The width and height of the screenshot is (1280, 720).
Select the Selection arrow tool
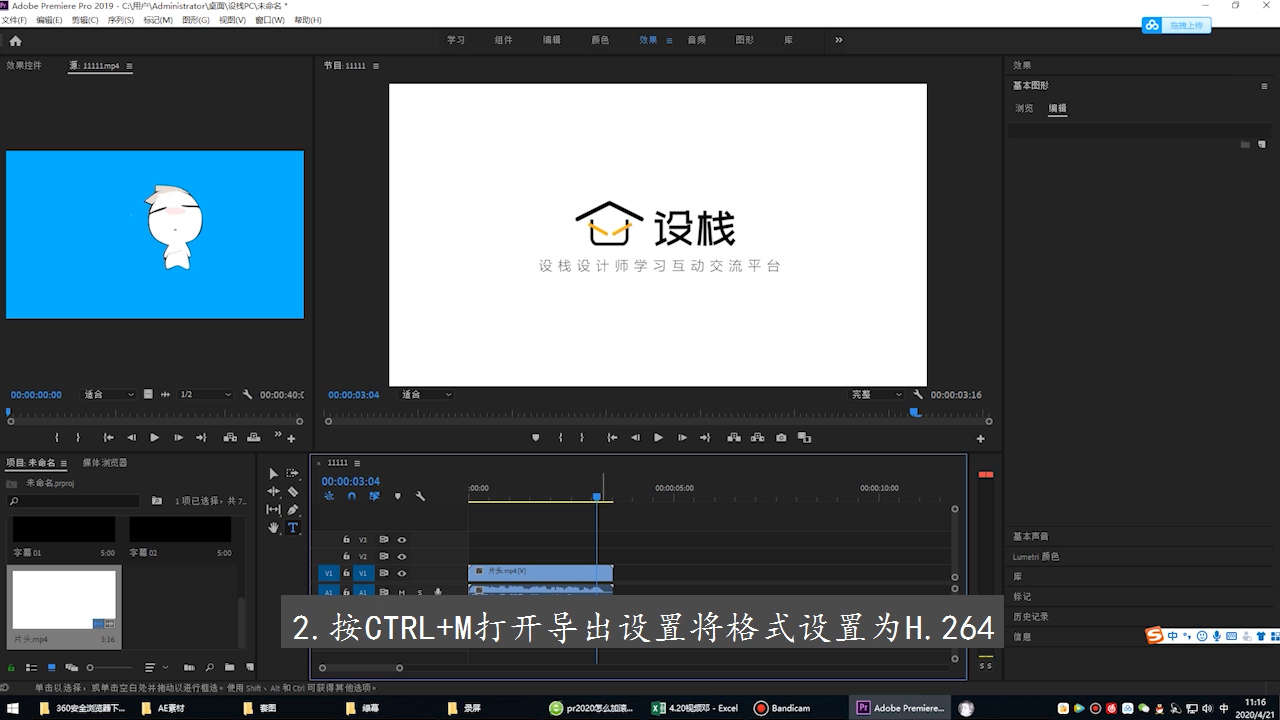pos(273,473)
